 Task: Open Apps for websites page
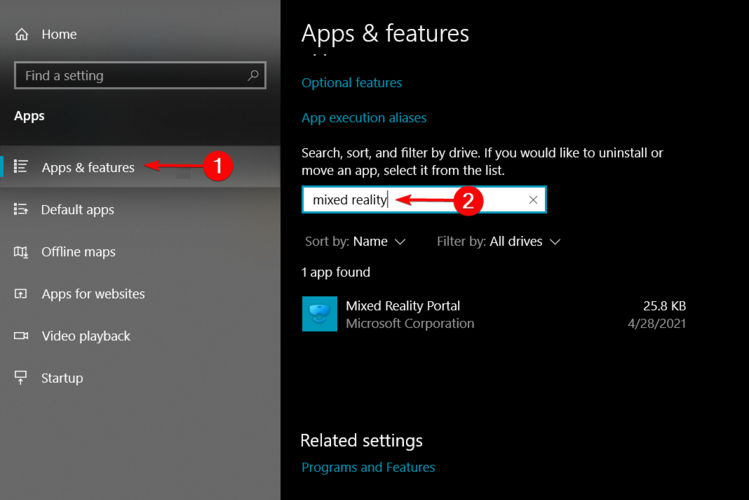(x=140, y=294)
